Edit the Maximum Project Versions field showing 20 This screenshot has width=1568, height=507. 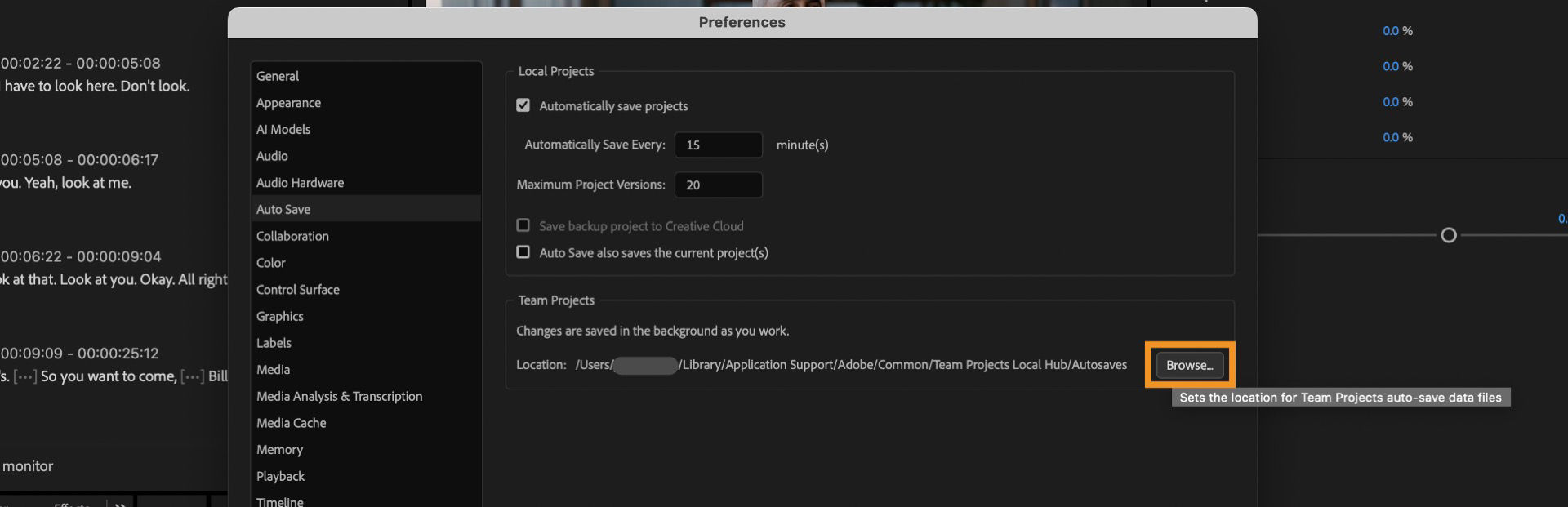click(718, 185)
